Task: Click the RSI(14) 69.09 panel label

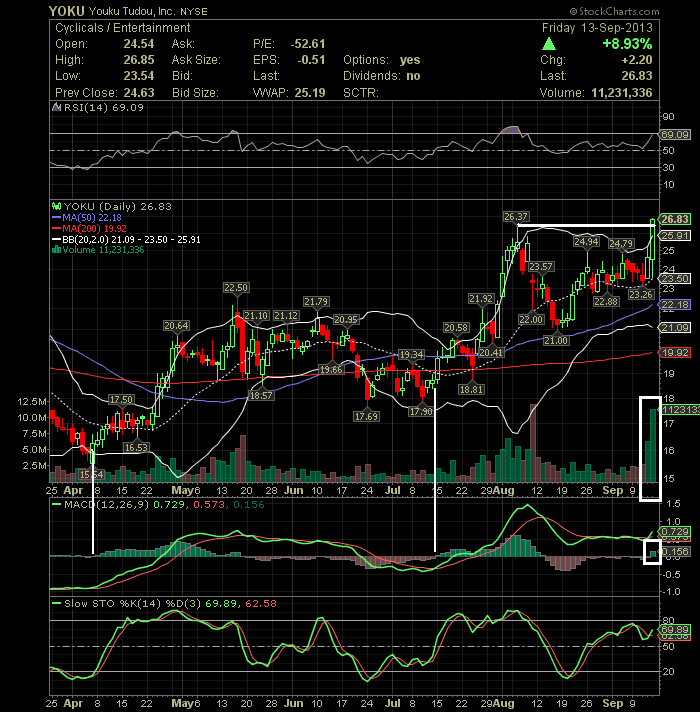Action: (104, 108)
